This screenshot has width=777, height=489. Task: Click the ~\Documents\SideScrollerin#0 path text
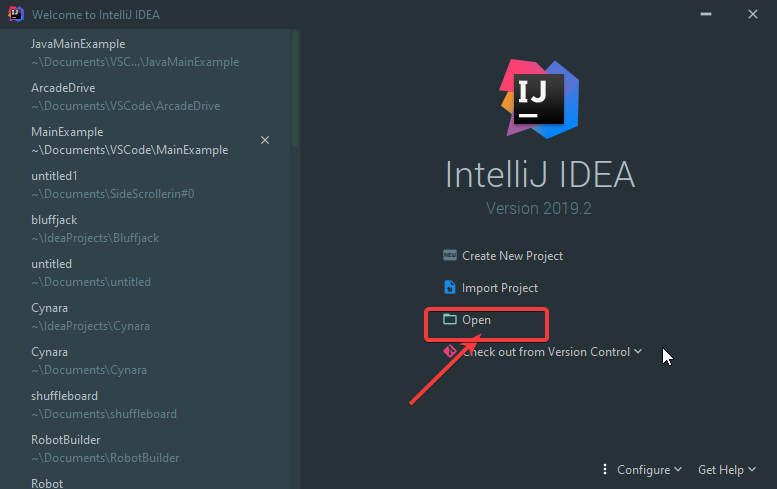[112, 194]
